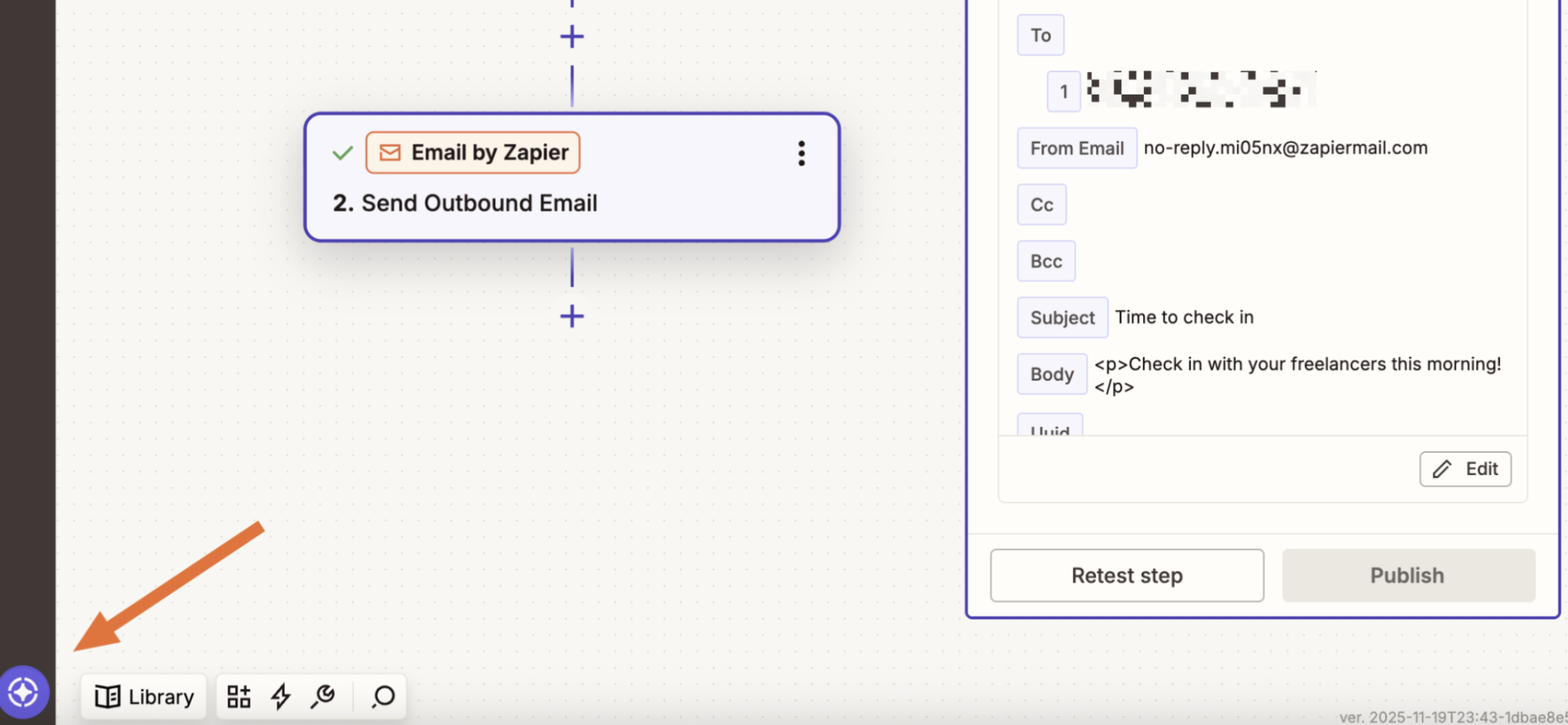Click the Email by Zapier envelope icon
Viewport: 1568px width, 725px height.
389,152
